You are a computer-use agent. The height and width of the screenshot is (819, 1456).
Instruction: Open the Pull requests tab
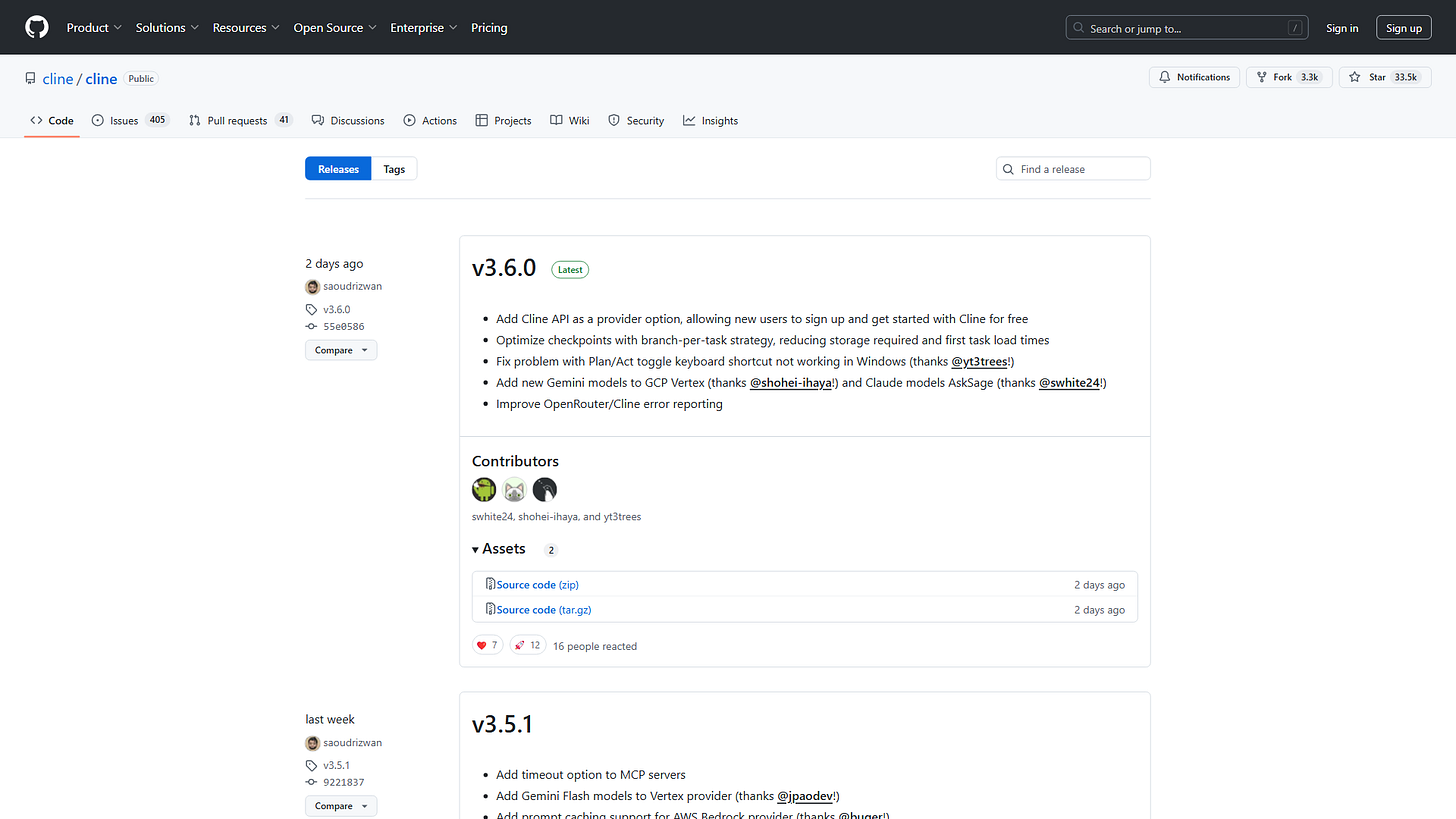point(240,121)
